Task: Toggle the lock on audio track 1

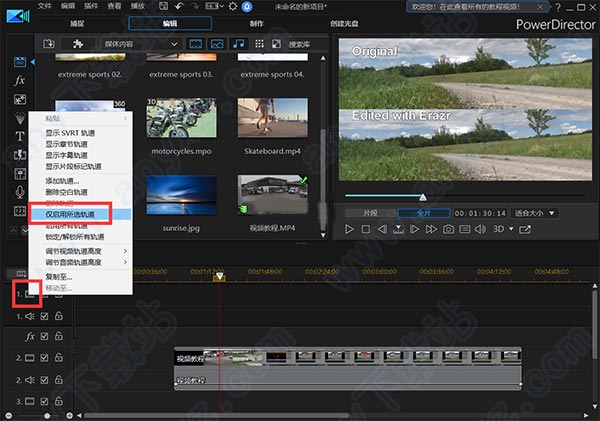Action: coord(59,316)
